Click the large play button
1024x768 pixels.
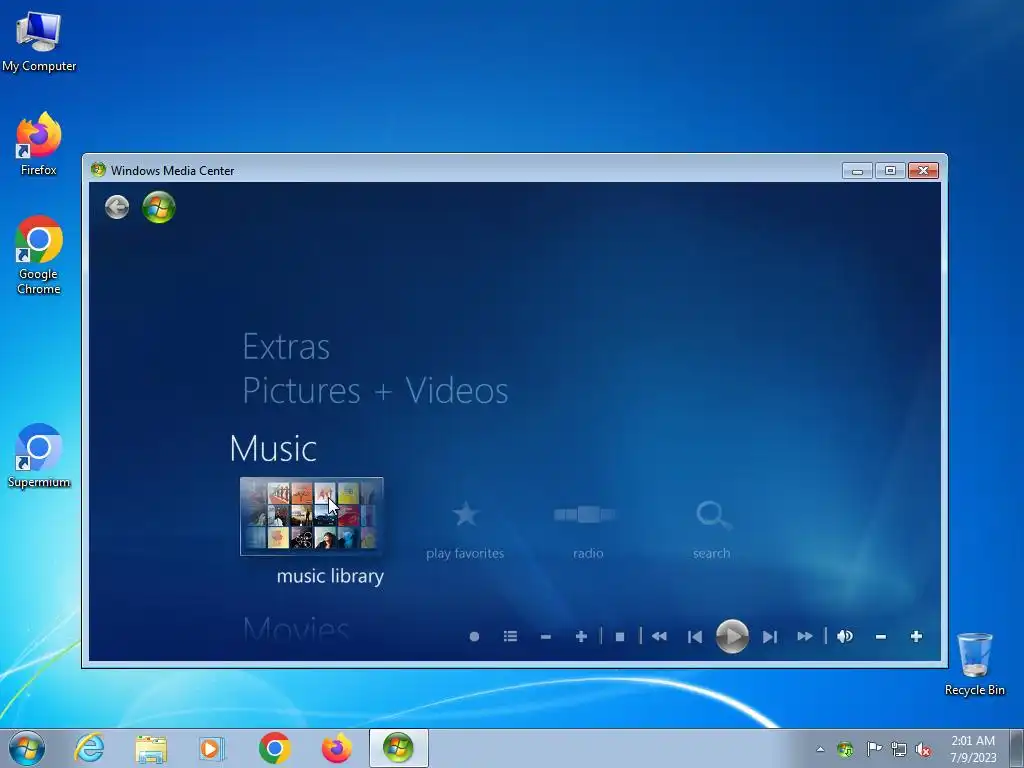pos(732,636)
